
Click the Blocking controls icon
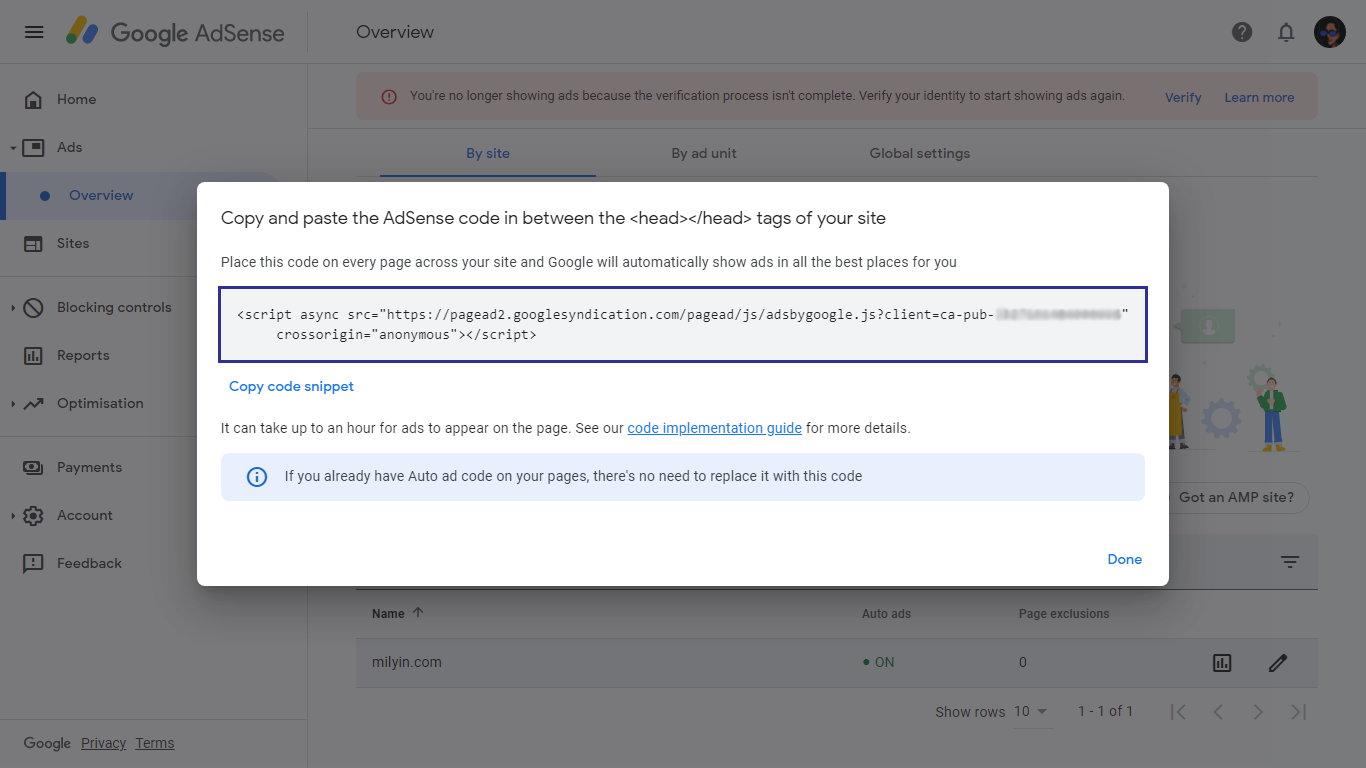tap(33, 307)
